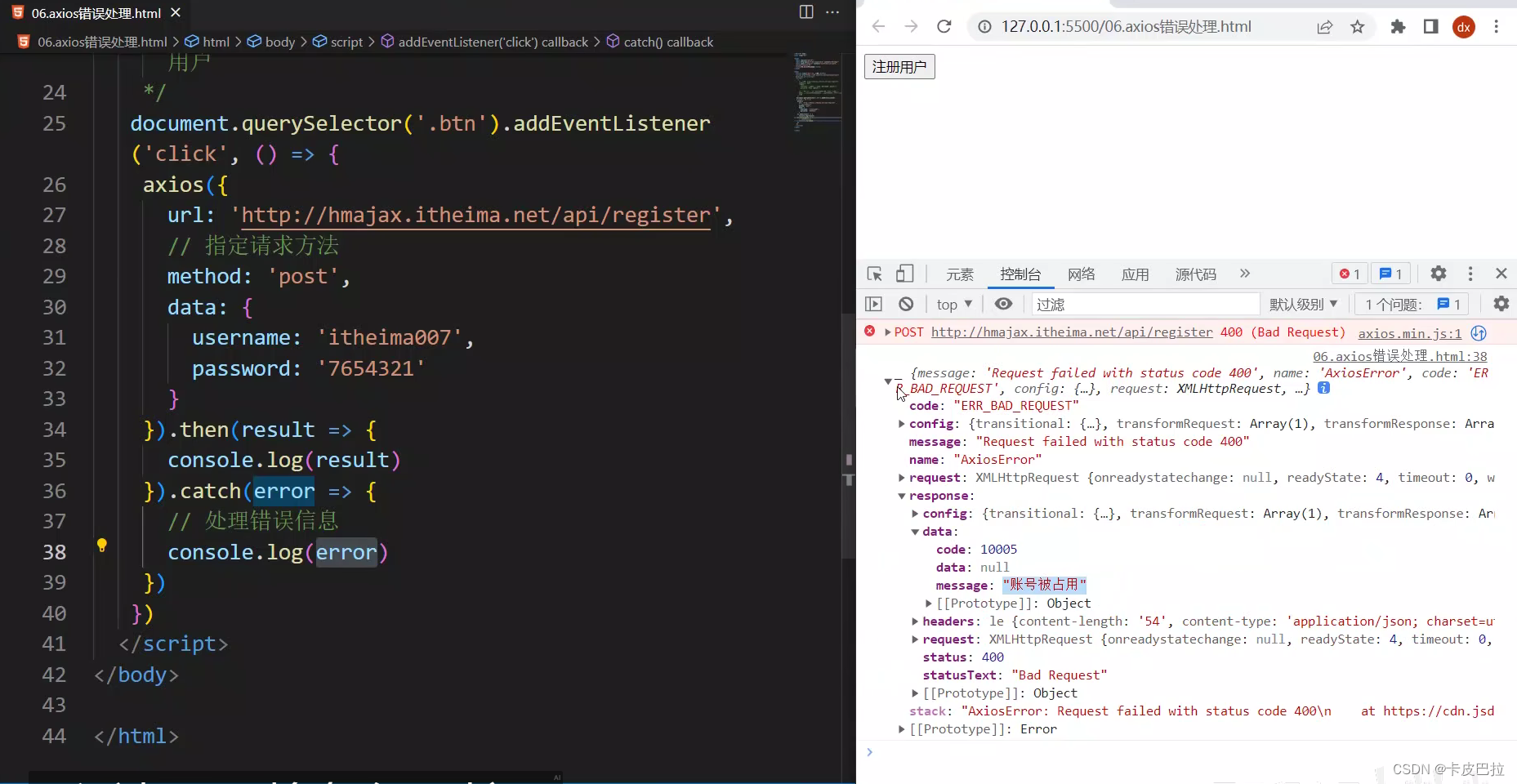This screenshot has height=784, width=1517.
Task: Open the top frame context dropdown
Action: click(953, 304)
